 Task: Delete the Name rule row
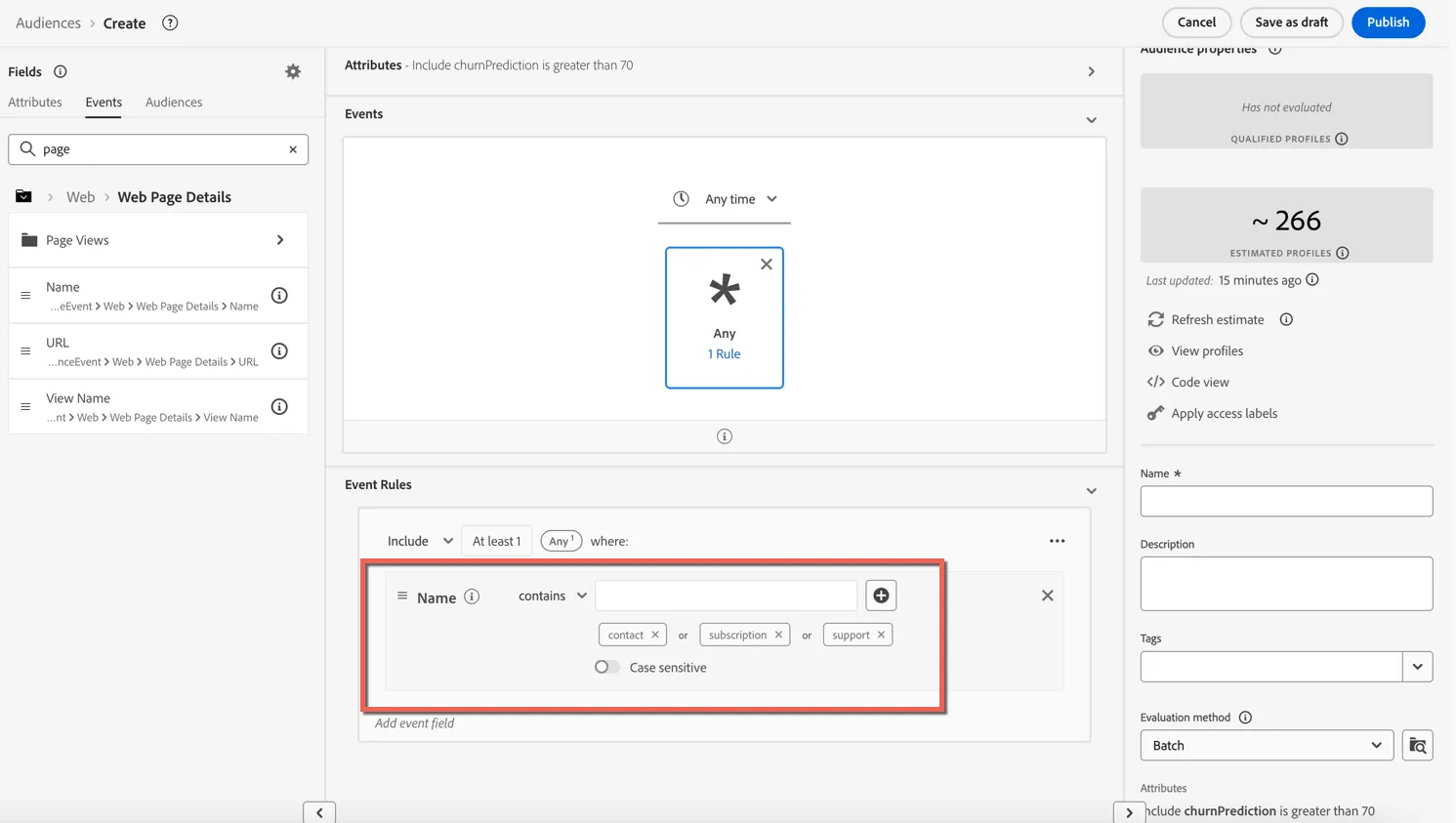[1047, 596]
